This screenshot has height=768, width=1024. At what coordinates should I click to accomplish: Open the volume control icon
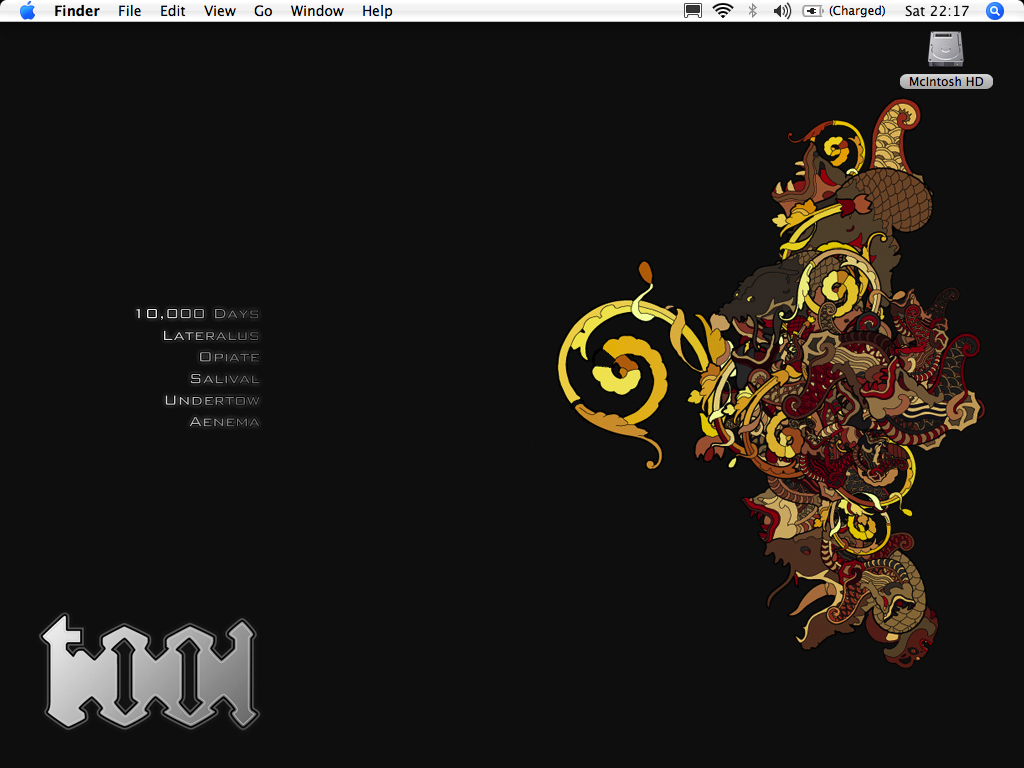point(782,11)
